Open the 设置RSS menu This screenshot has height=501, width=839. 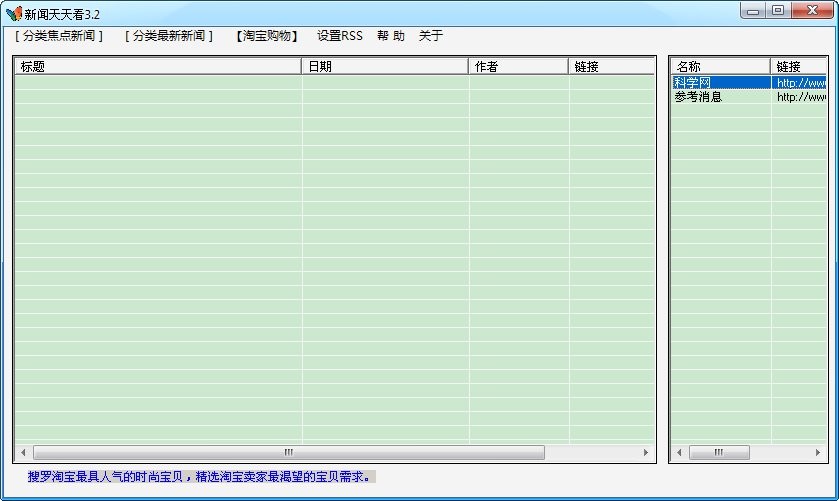click(x=340, y=36)
